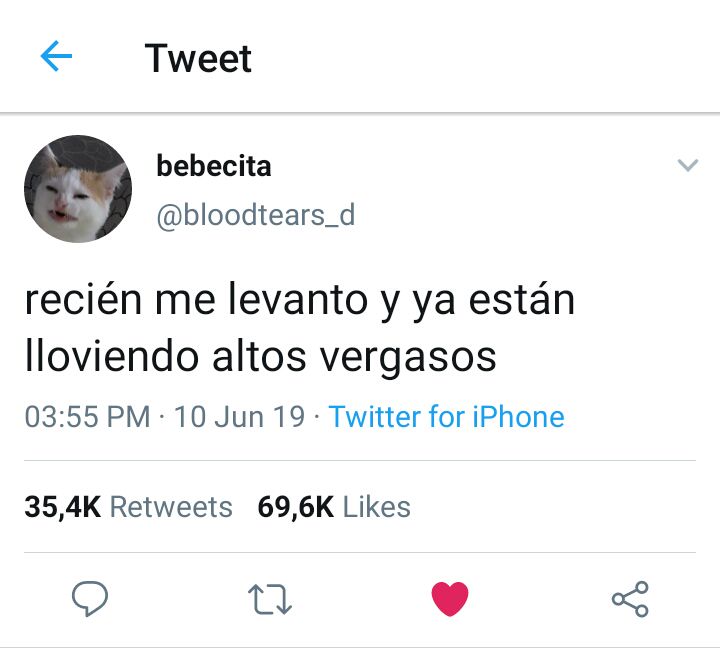Reply to the tweet with speech bubble icon

(x=90, y=598)
